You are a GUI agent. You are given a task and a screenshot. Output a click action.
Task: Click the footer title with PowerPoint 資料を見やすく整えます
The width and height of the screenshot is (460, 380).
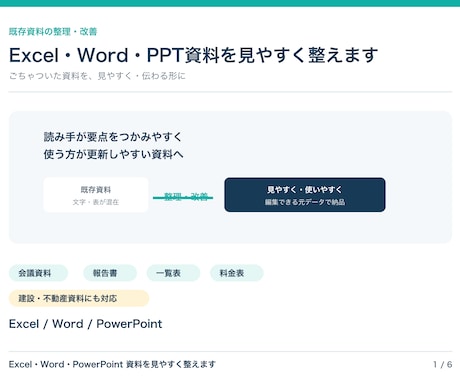pos(112,364)
